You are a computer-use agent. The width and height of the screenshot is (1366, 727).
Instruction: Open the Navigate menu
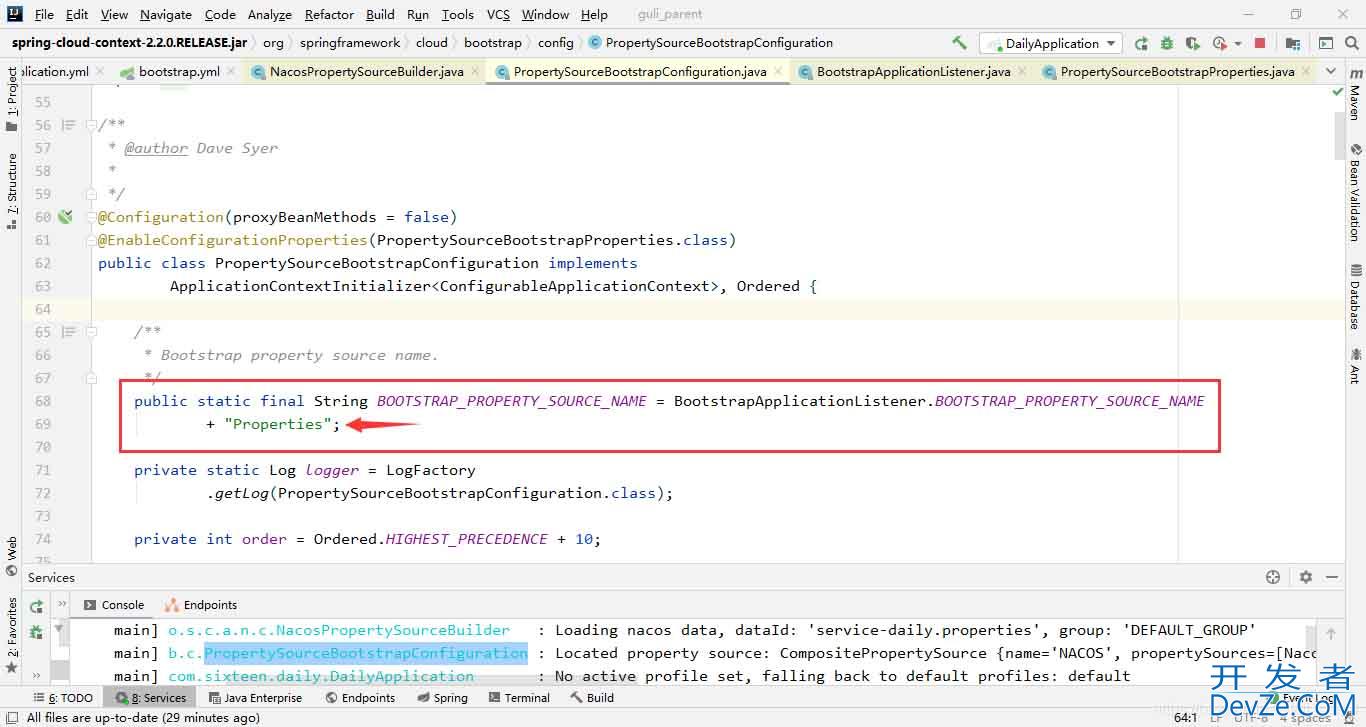click(x=166, y=14)
